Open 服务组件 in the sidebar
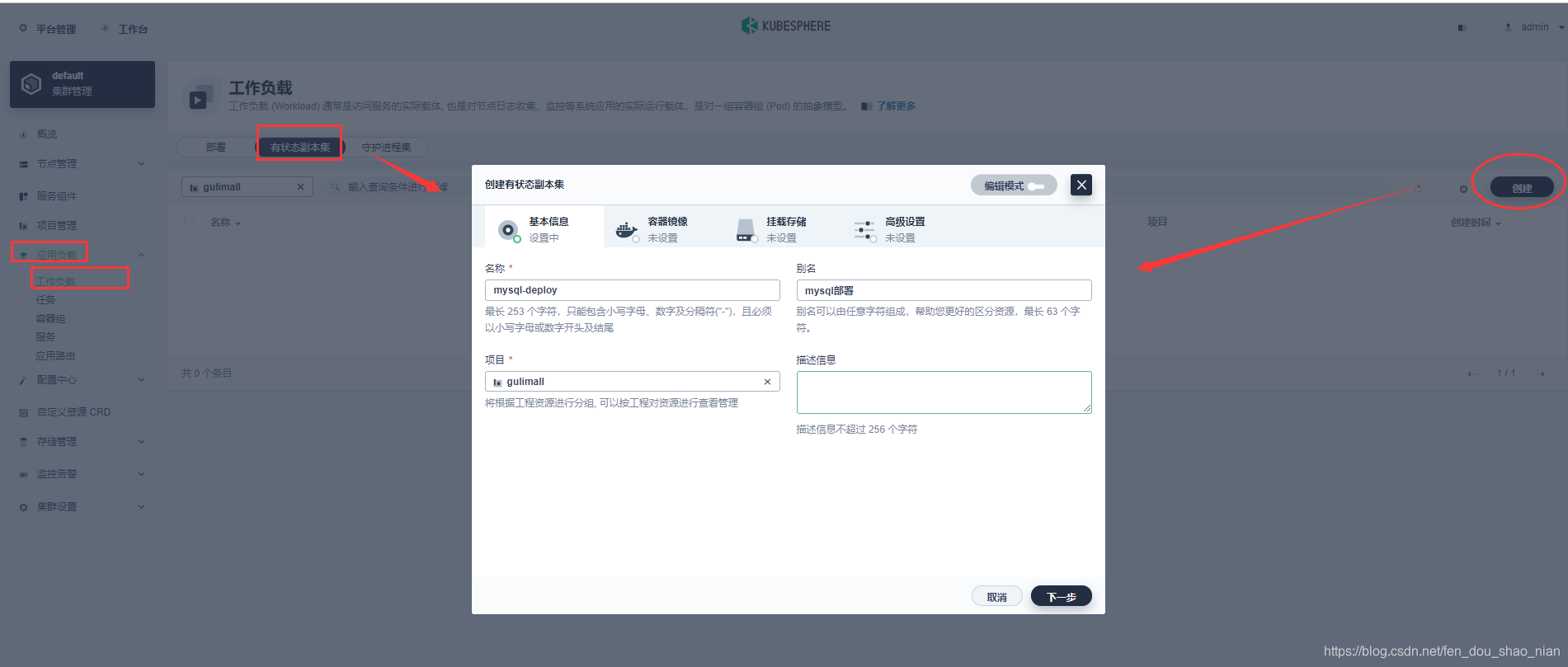 (x=57, y=196)
